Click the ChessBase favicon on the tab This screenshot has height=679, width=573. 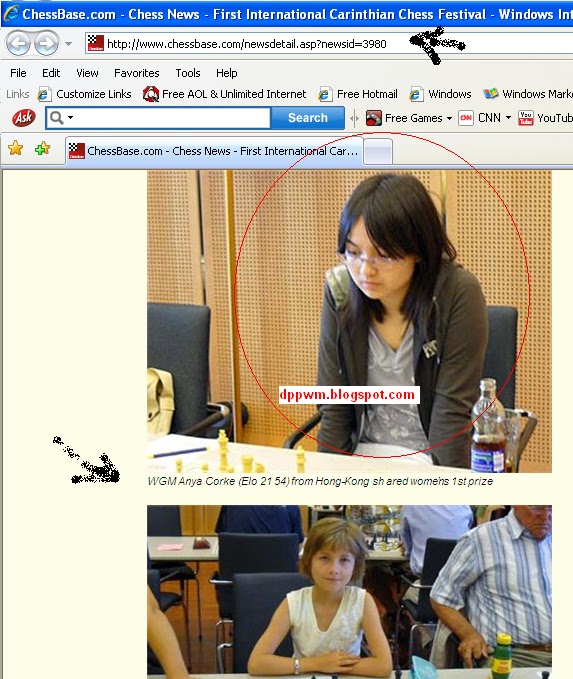pyautogui.click(x=77, y=151)
